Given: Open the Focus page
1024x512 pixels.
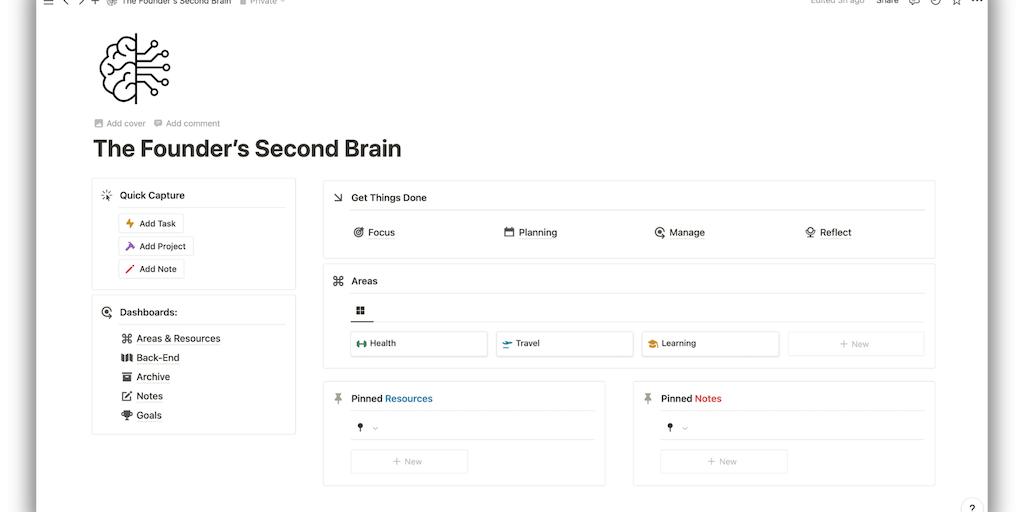Looking at the screenshot, I should tap(374, 232).
